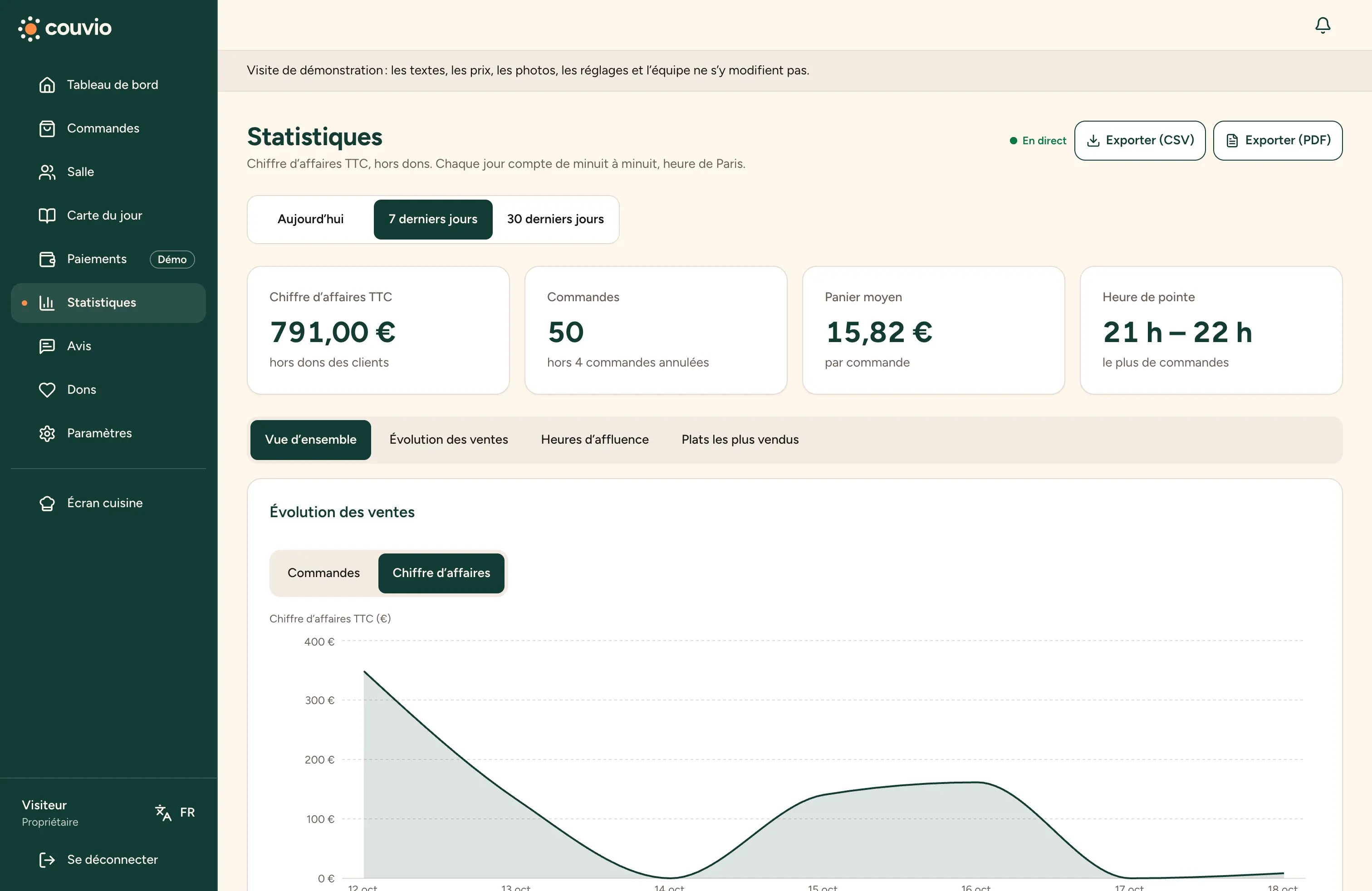This screenshot has height=891, width=1372.
Task: Export statistics with Exporter (PDF)
Action: coord(1278,141)
